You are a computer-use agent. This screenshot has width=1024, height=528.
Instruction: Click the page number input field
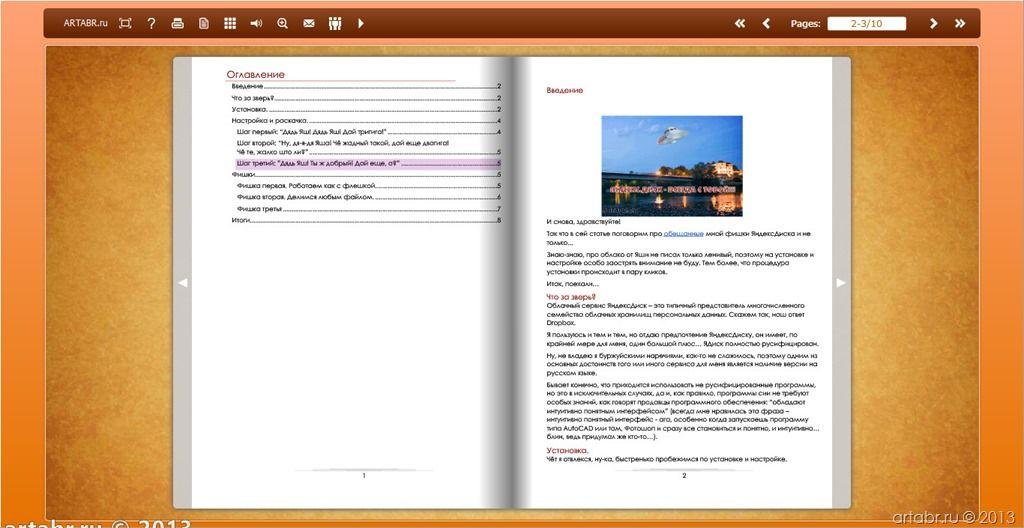coord(866,23)
